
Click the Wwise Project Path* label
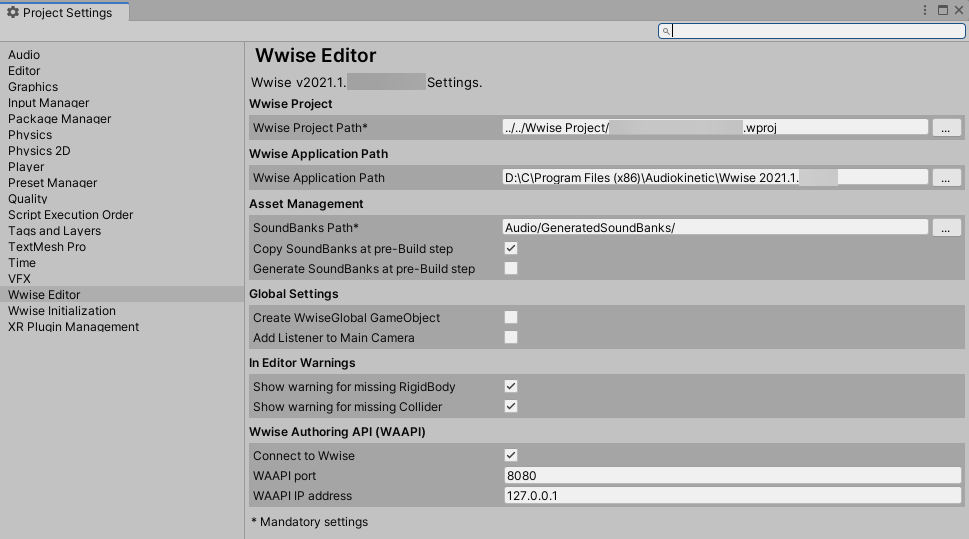(310, 128)
